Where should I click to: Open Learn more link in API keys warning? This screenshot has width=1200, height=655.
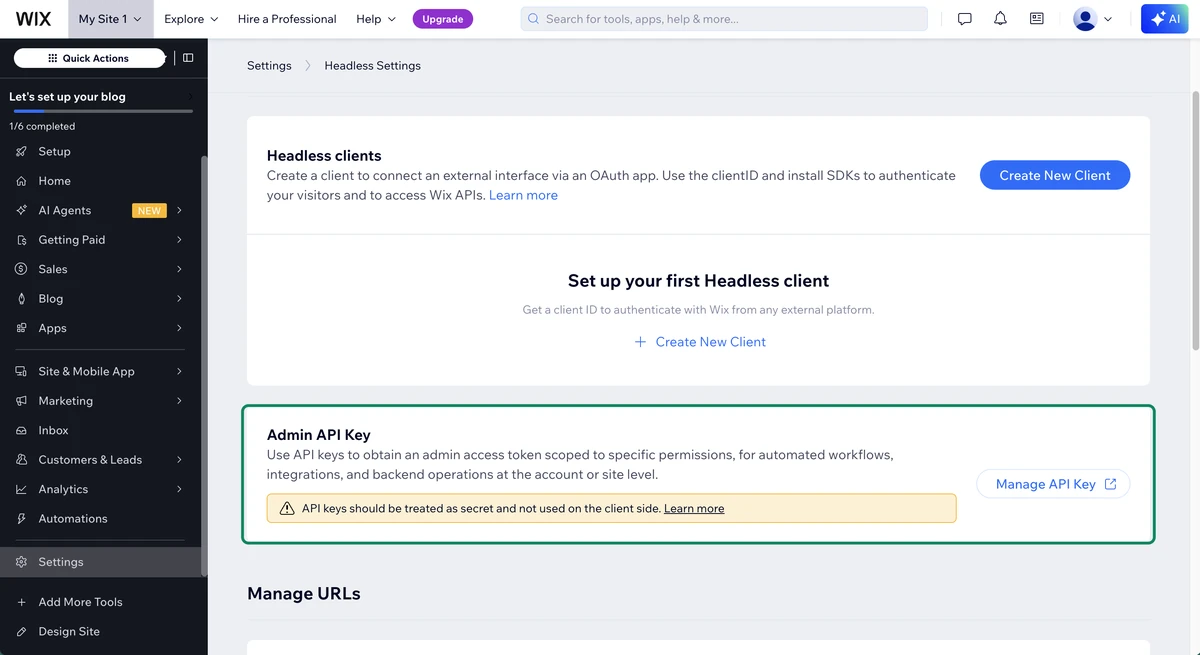pos(694,508)
